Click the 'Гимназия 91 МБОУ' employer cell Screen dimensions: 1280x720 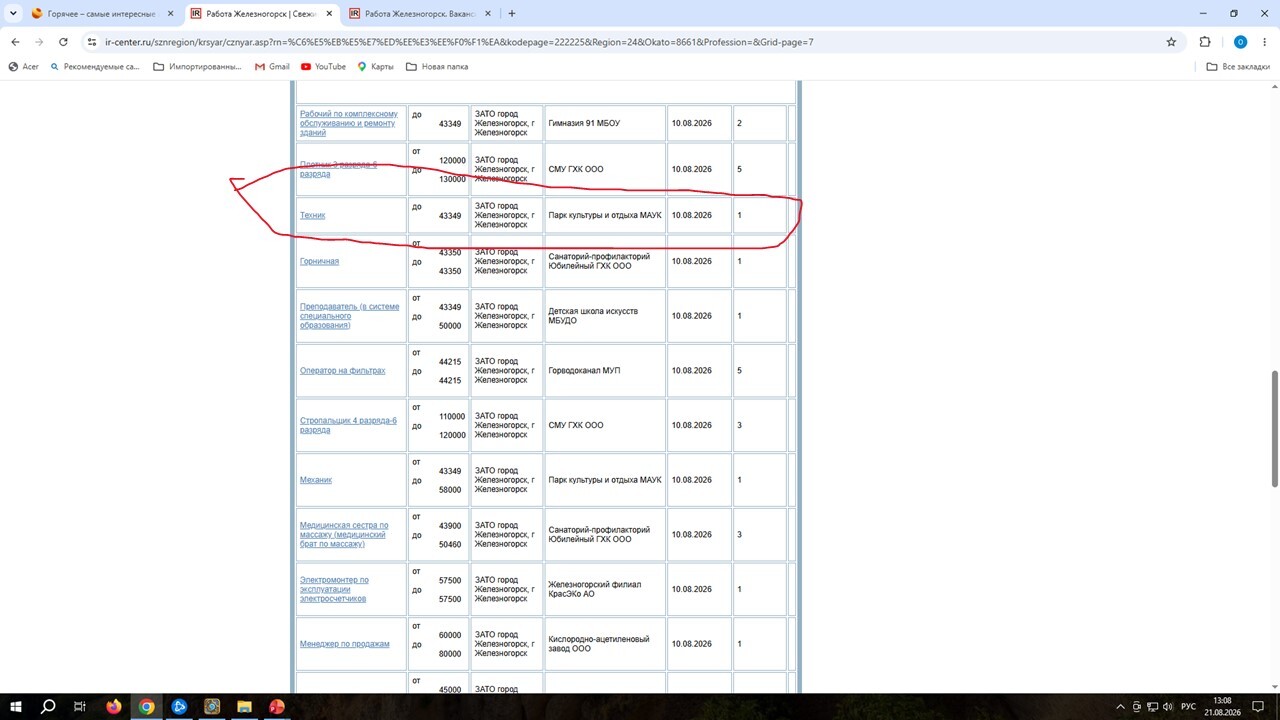coord(605,123)
